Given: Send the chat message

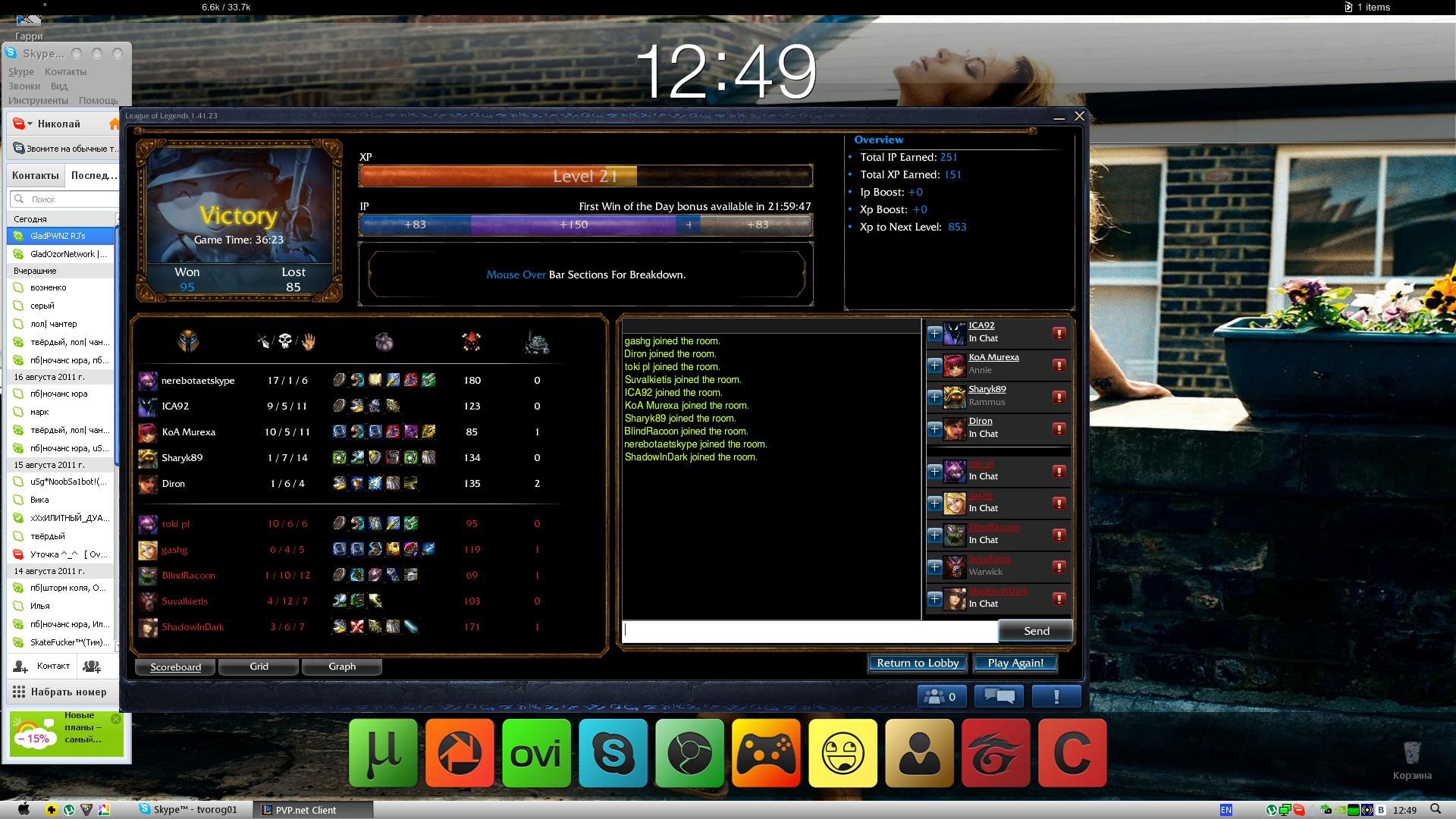Looking at the screenshot, I should tap(1036, 631).
